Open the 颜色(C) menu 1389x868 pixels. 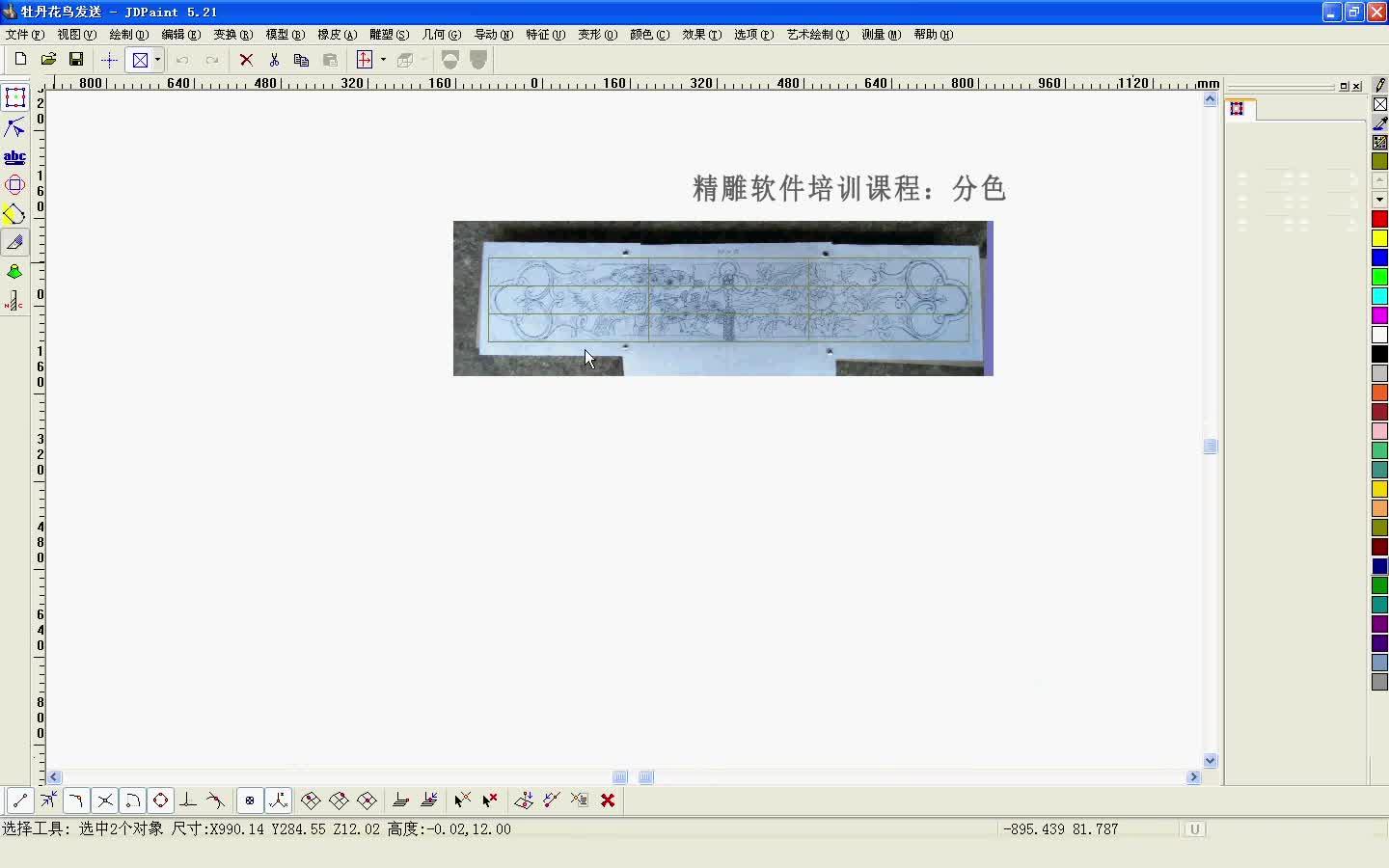pyautogui.click(x=649, y=35)
